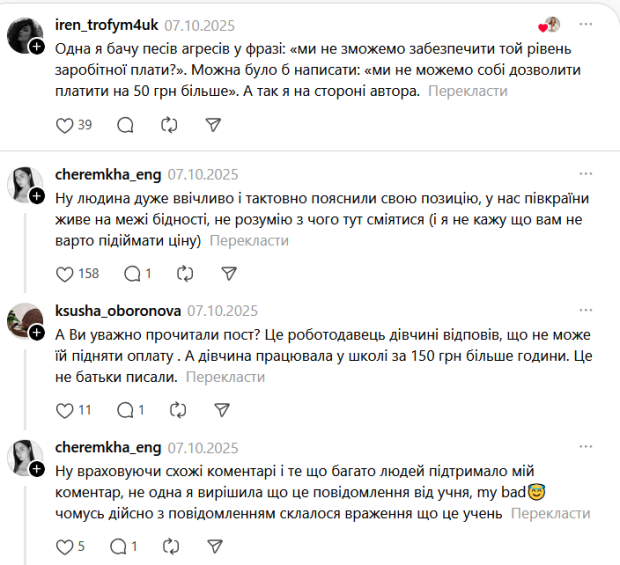Open replies on the 158-like comment

(132, 273)
